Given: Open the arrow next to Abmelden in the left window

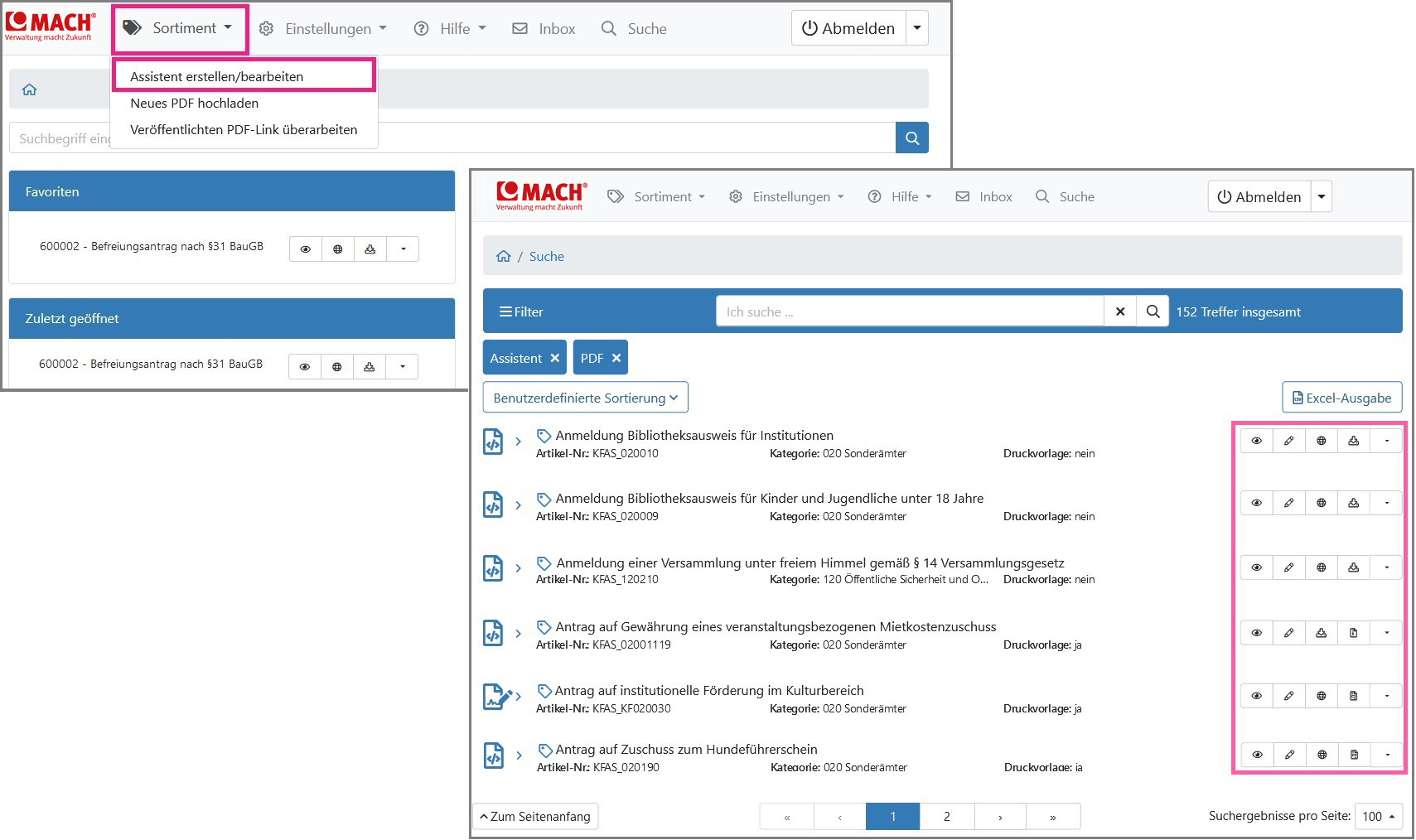Looking at the screenshot, I should tap(917, 28).
